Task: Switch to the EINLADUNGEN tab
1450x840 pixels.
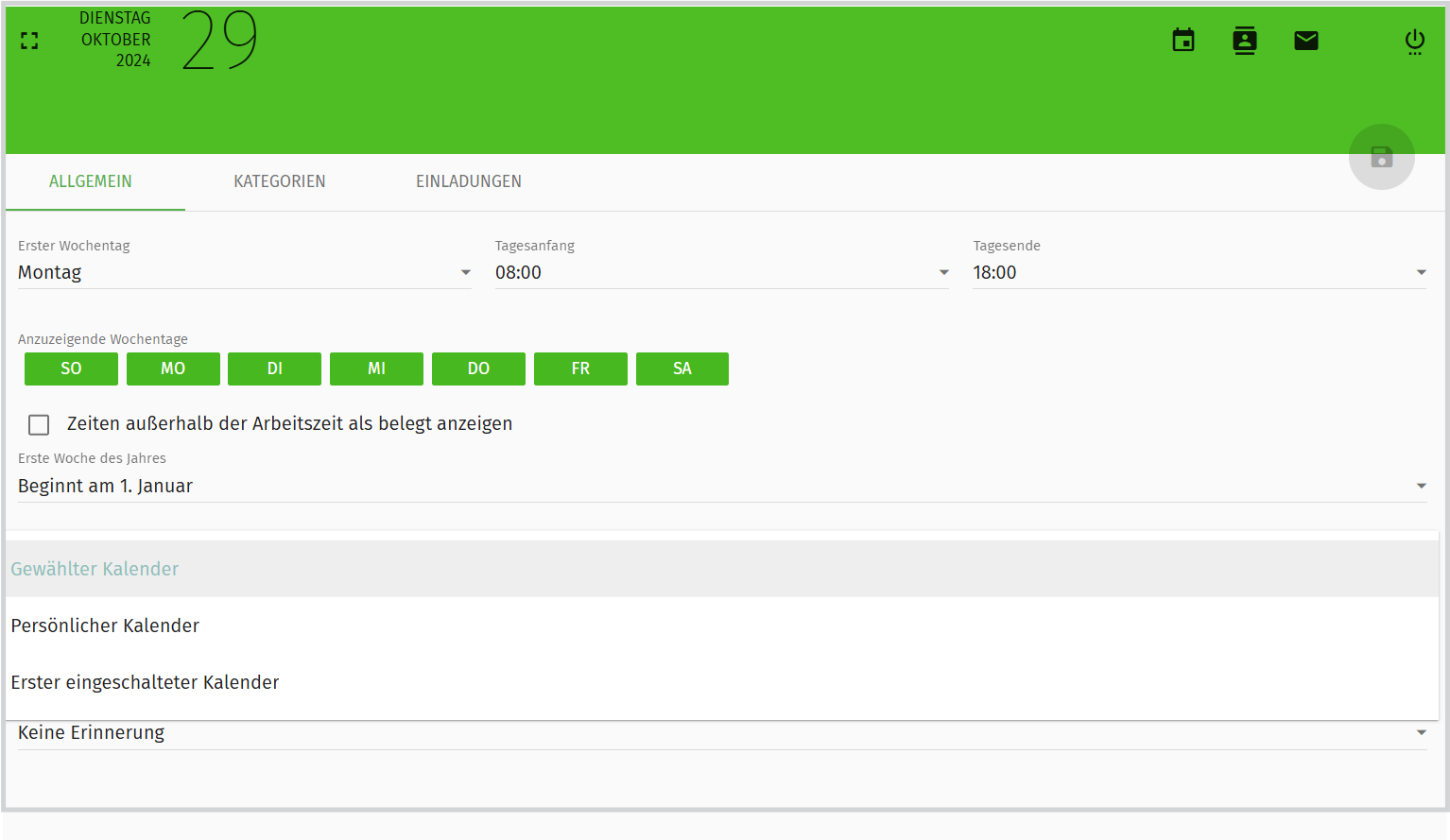Action: 469,181
